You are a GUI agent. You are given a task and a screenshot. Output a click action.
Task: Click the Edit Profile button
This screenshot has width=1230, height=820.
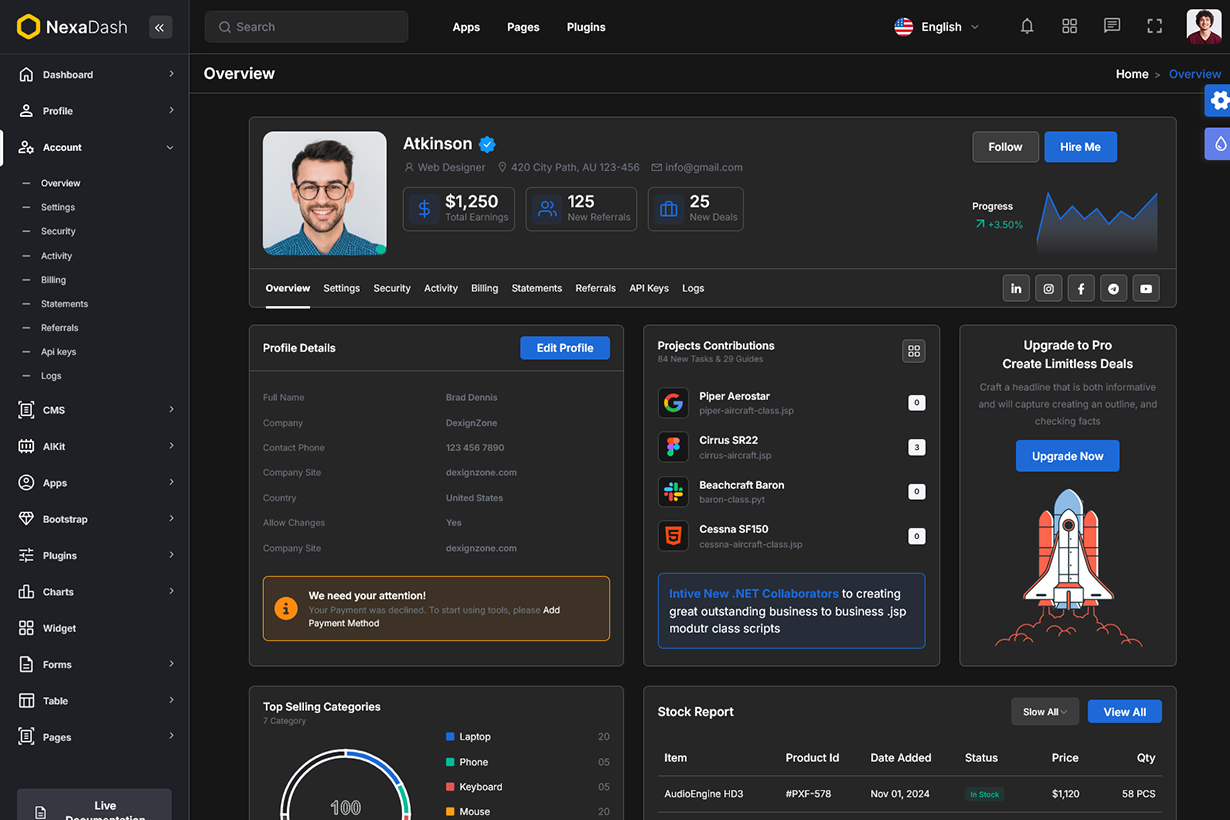pyautogui.click(x=565, y=348)
